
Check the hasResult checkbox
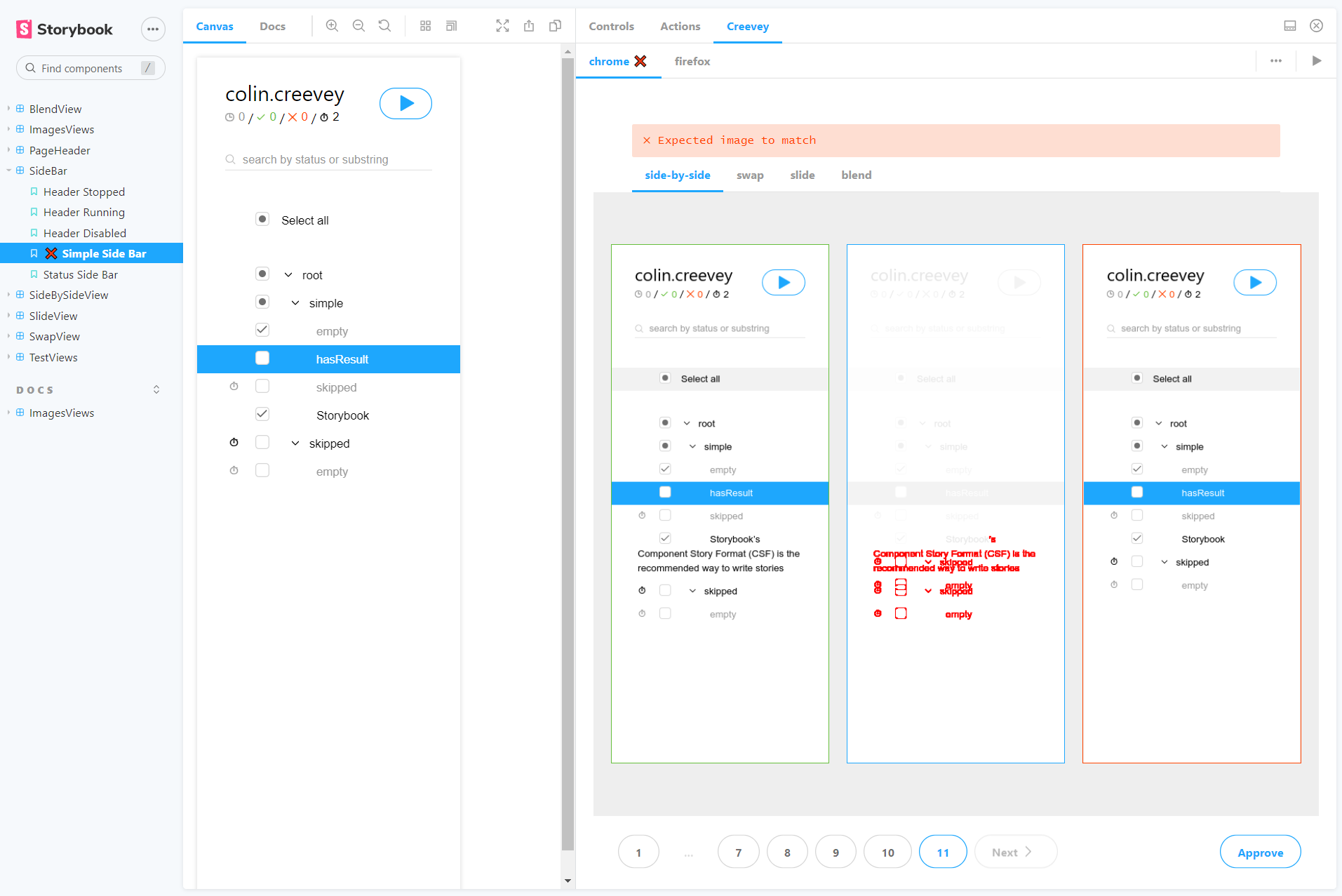pyautogui.click(x=262, y=358)
